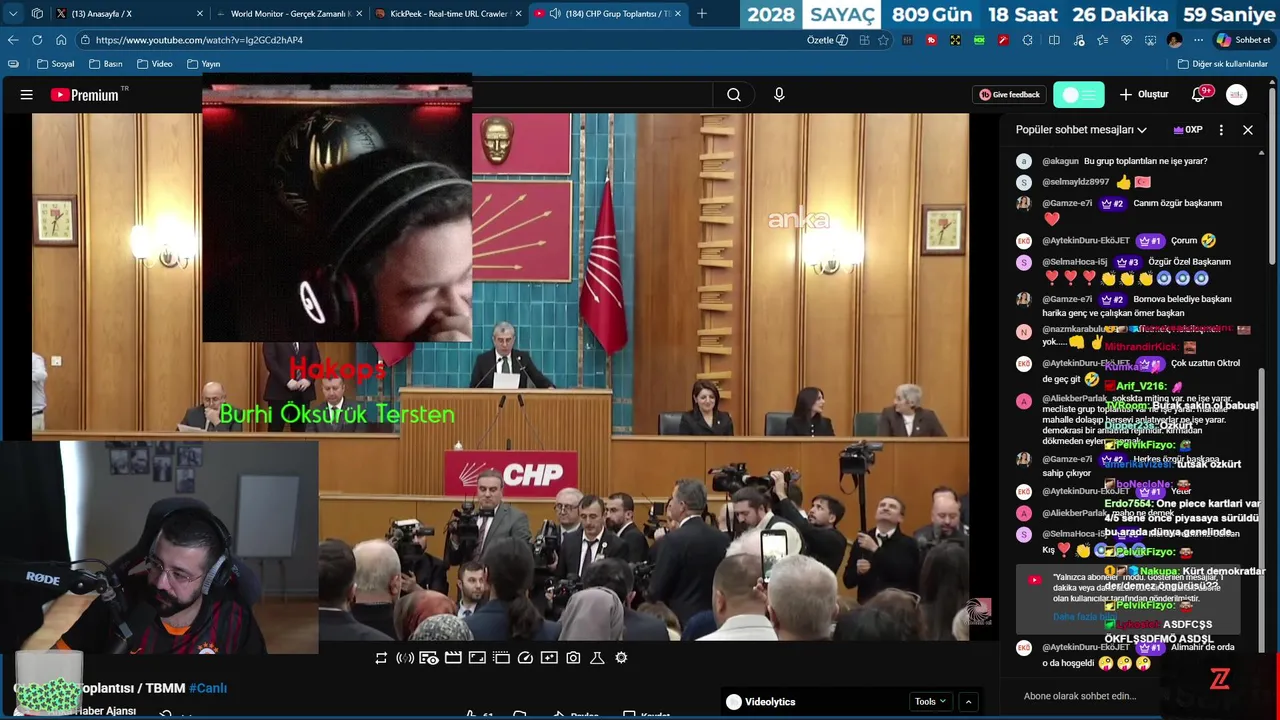Image resolution: width=1280 pixels, height=720 pixels.
Task: Click pop-up window player icon
Action: pos(501,658)
